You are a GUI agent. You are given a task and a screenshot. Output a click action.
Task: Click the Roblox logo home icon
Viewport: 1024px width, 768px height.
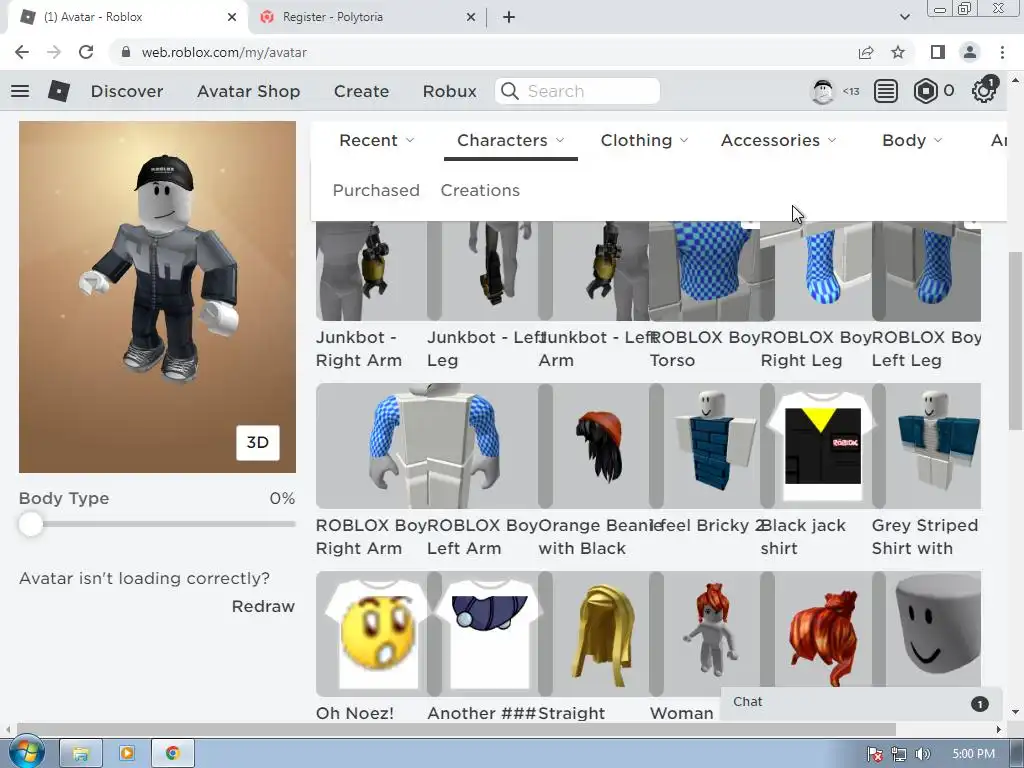click(59, 91)
